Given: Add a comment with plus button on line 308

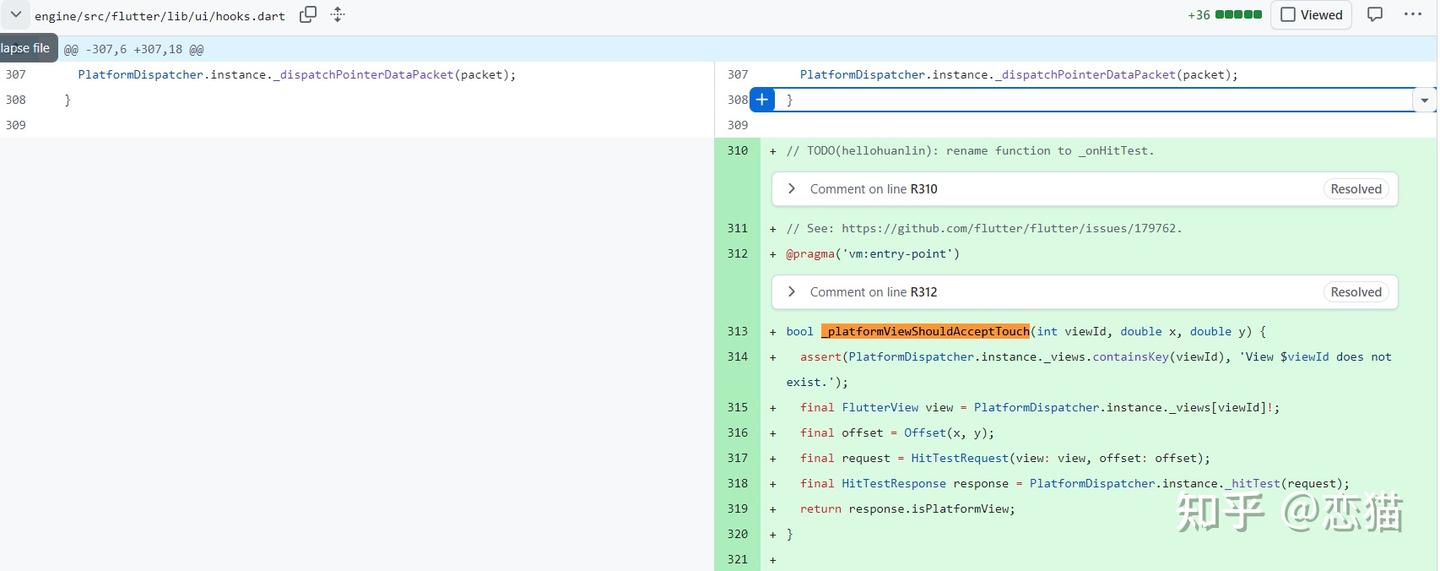Looking at the screenshot, I should [x=762, y=99].
